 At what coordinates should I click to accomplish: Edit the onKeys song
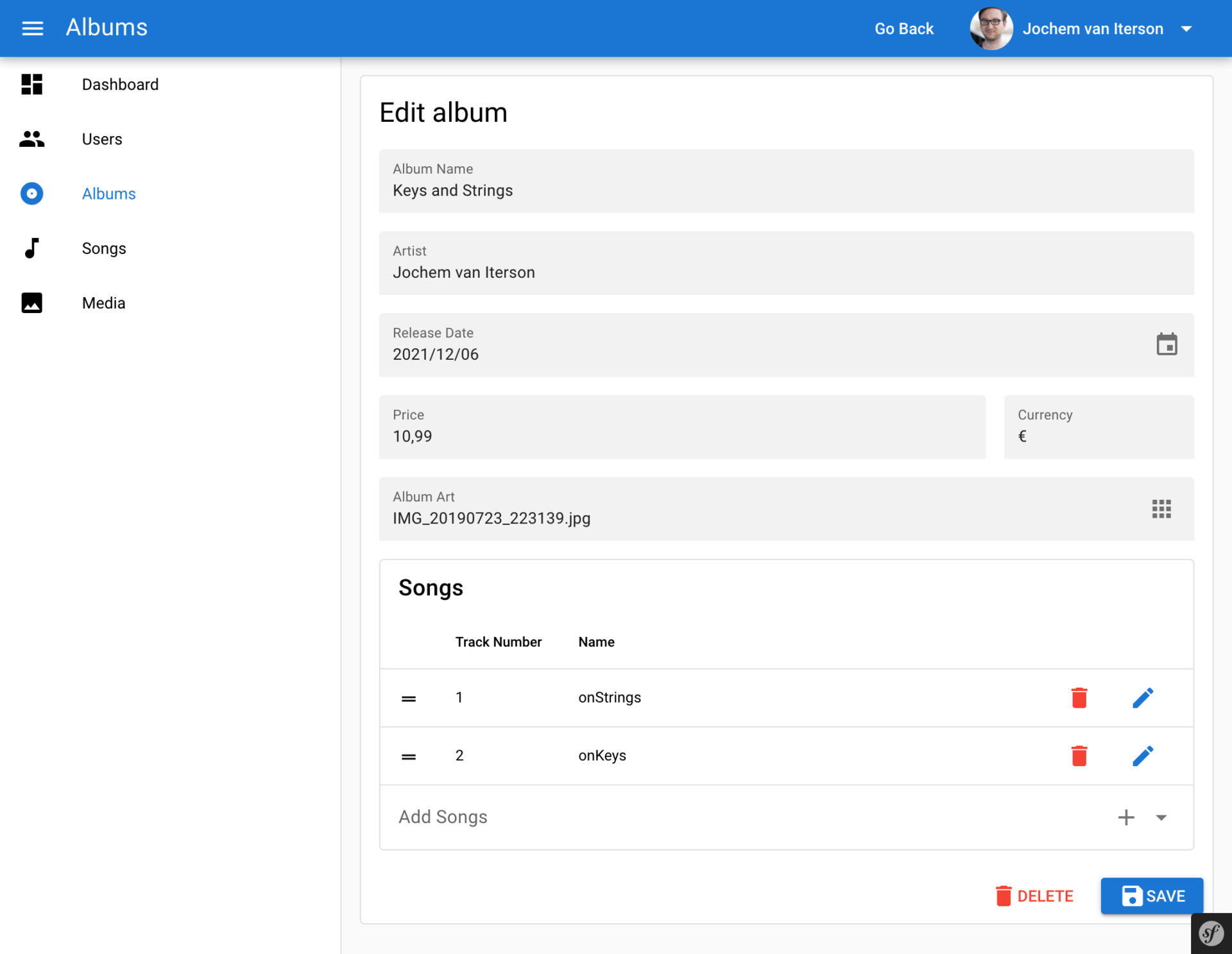click(1143, 756)
